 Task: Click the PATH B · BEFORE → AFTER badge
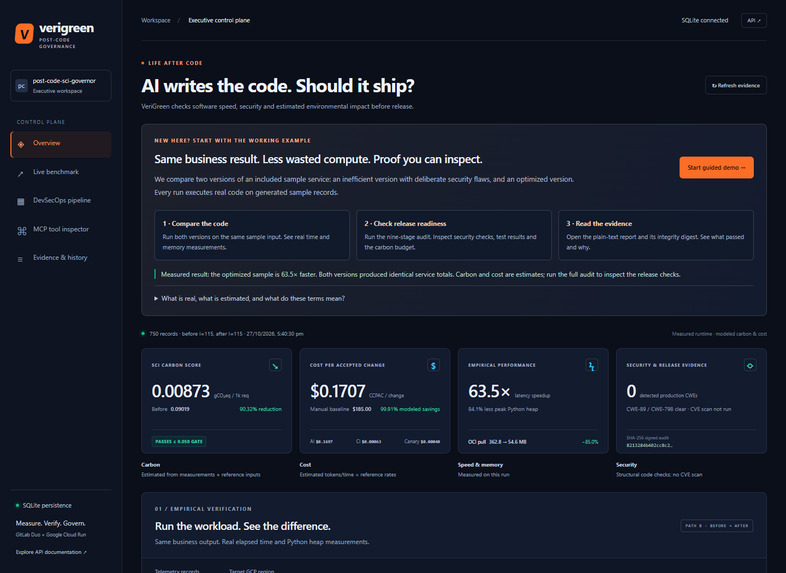tap(716, 526)
